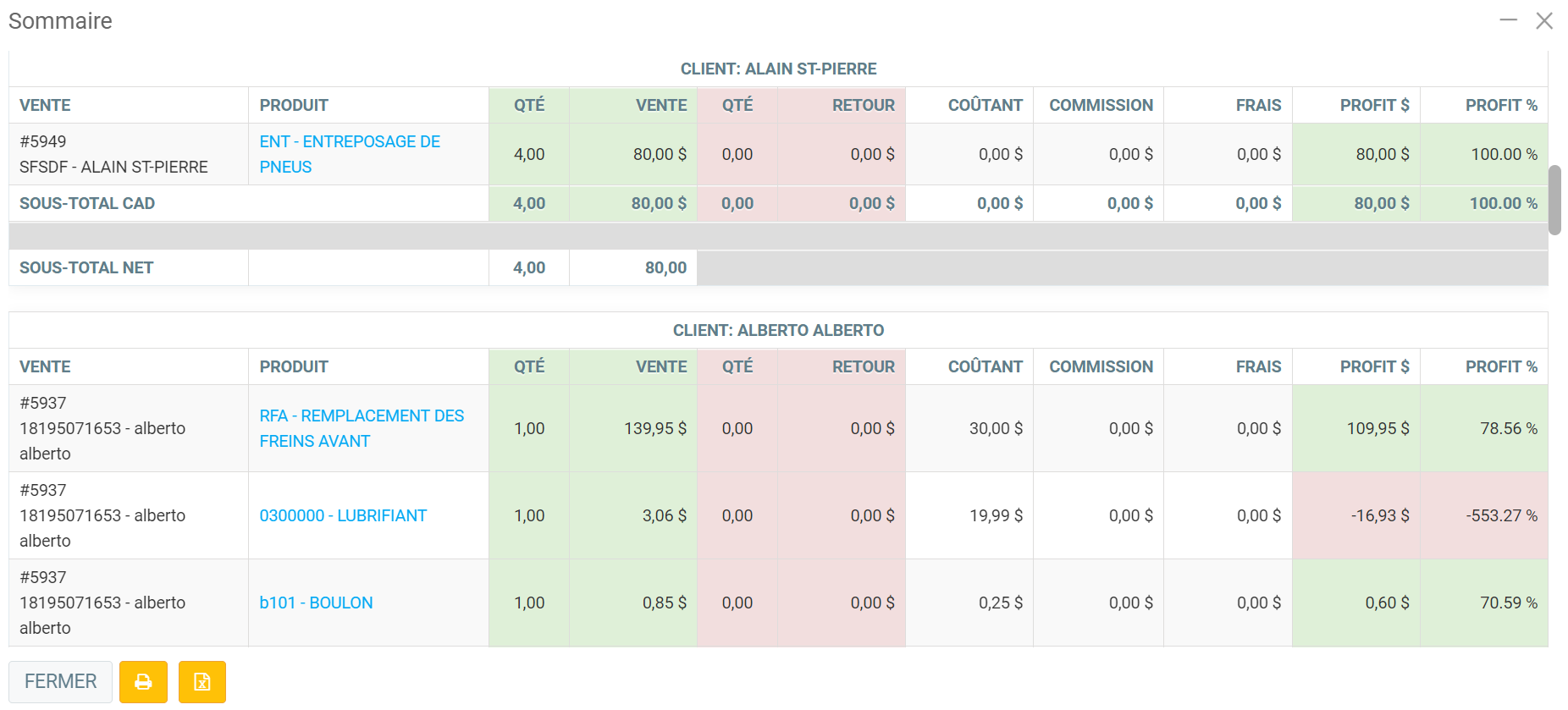
Task: Click the CLIENT: ALBERTO ALBERTO section header
Action: (x=778, y=330)
